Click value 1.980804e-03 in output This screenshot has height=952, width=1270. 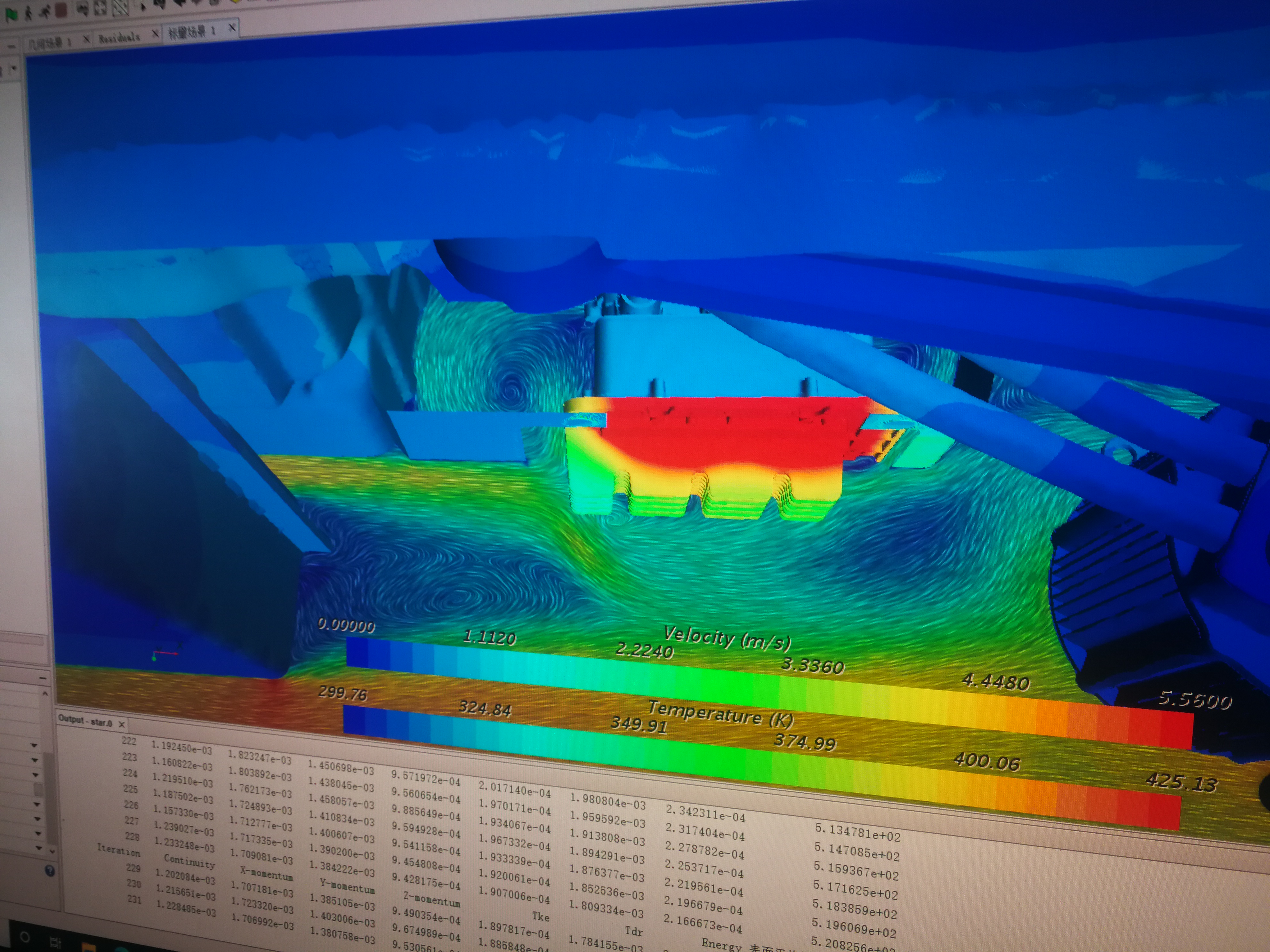tap(607, 802)
